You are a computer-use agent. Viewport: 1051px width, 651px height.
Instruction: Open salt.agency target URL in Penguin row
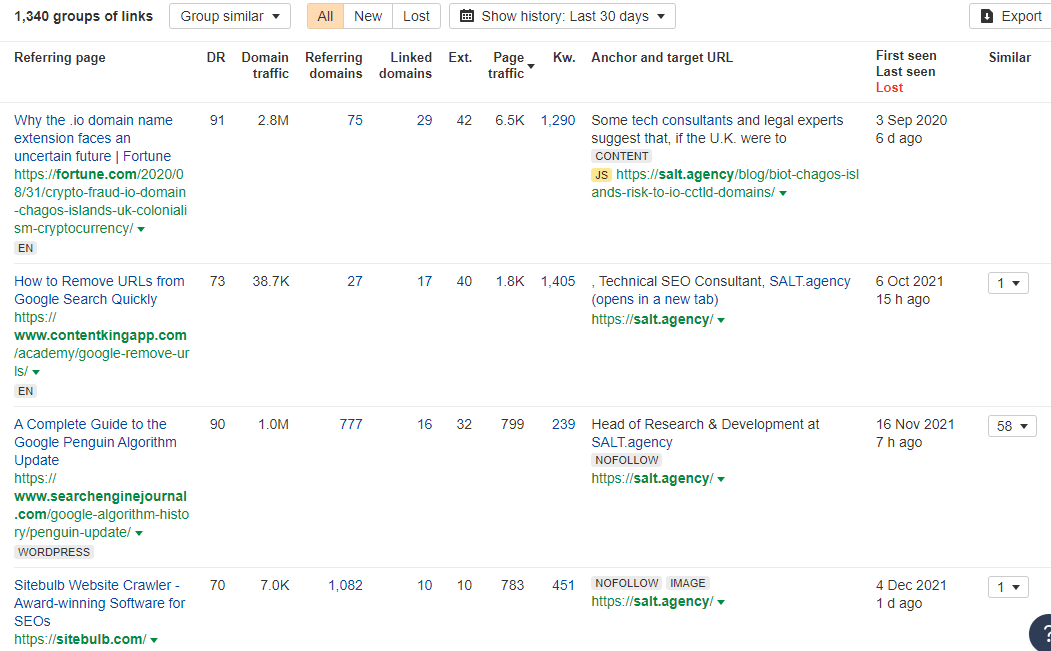pos(652,479)
